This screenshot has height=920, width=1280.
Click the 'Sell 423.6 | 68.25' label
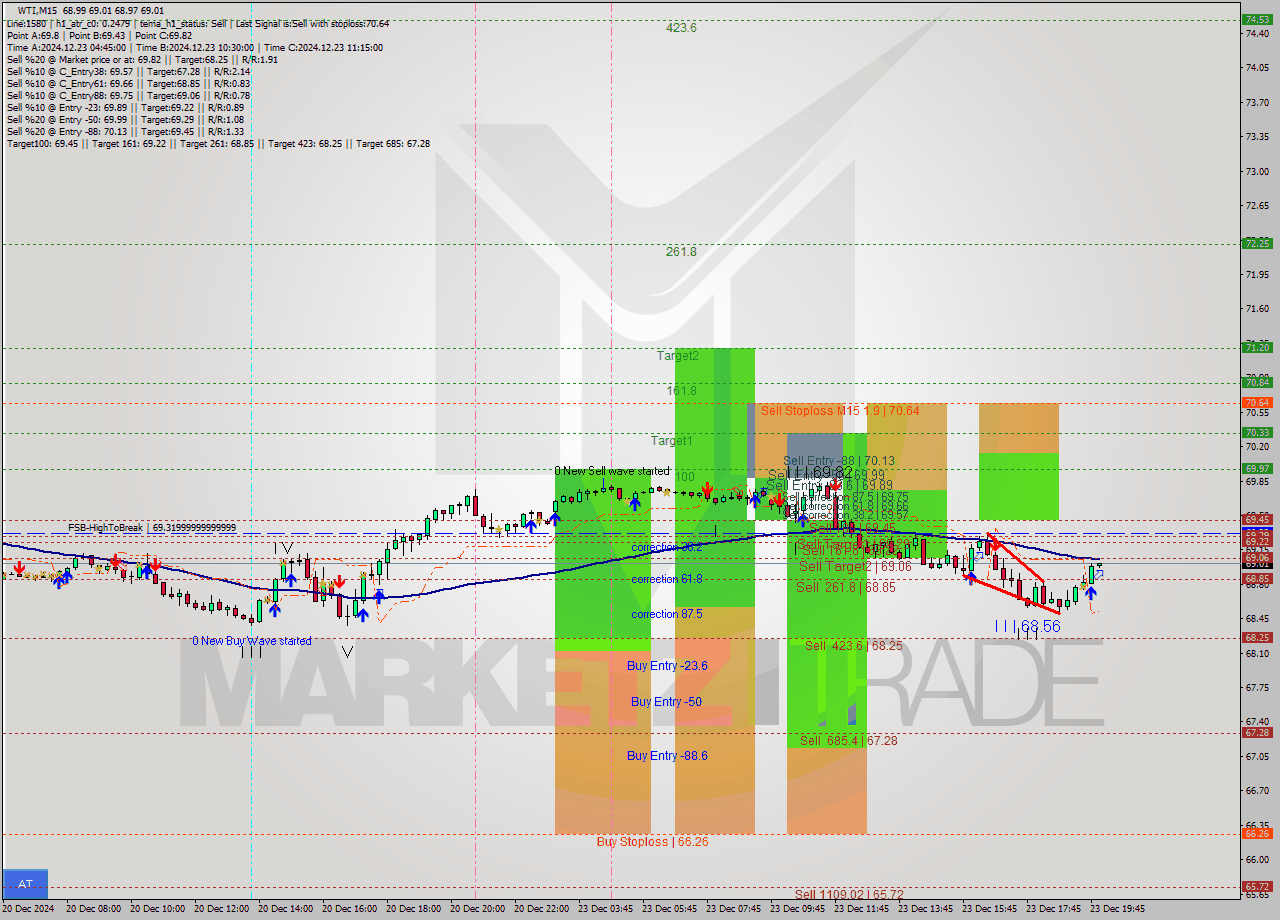(854, 646)
